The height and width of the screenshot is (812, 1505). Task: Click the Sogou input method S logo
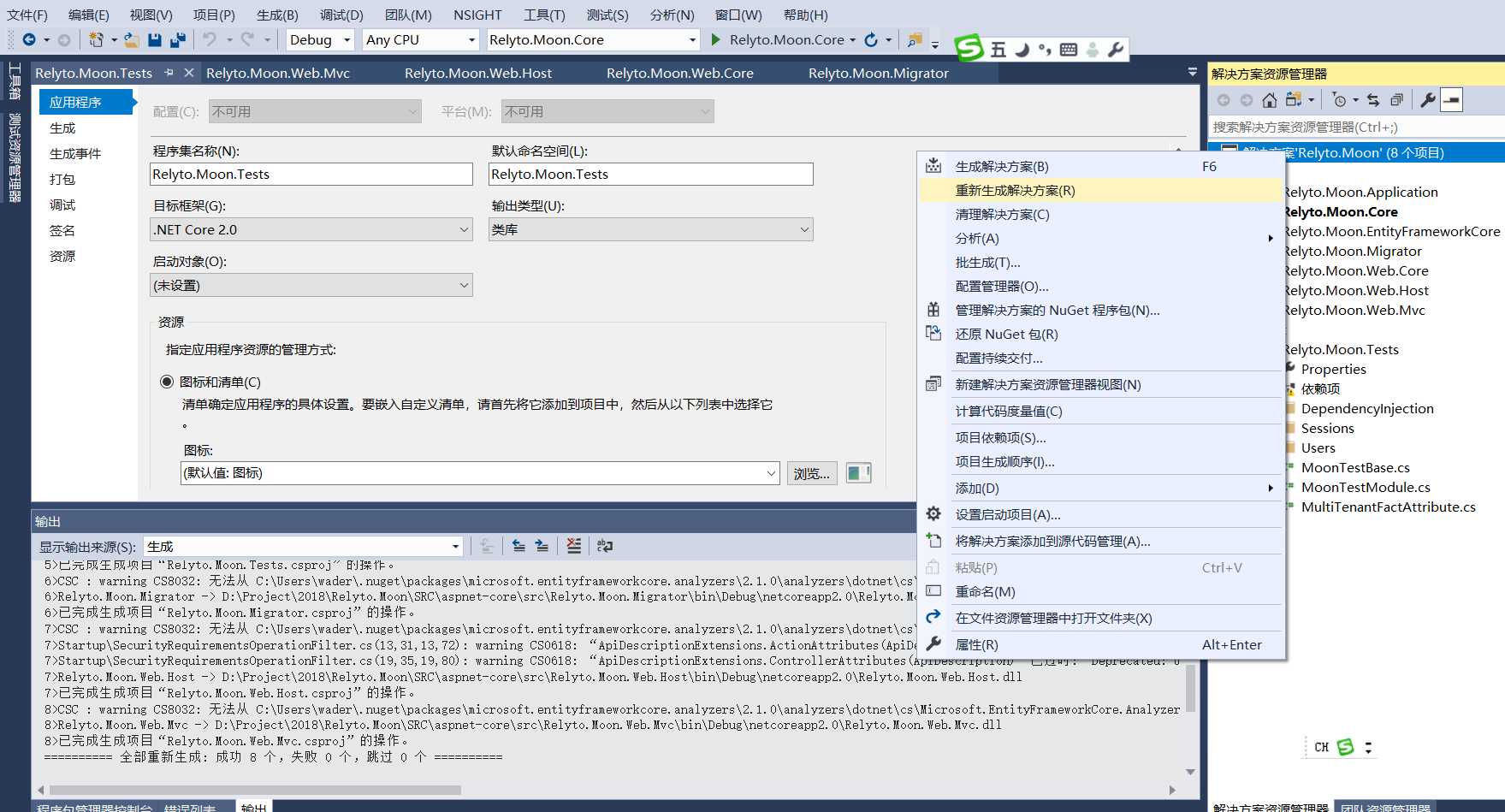coord(969,48)
